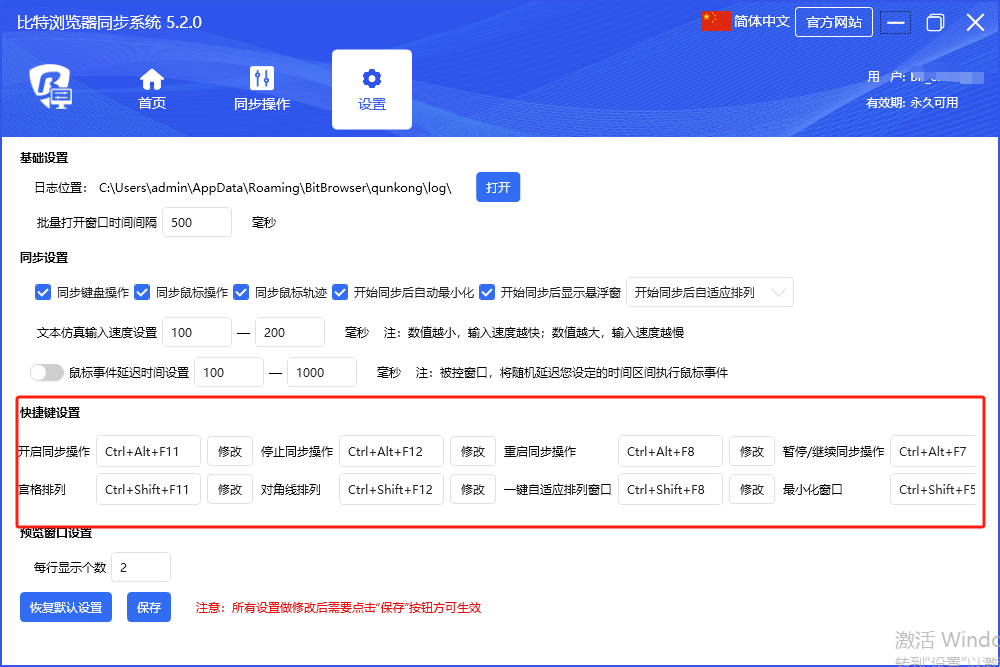Click the BitBrowser logo icon
The image size is (1000, 667).
(x=50, y=88)
